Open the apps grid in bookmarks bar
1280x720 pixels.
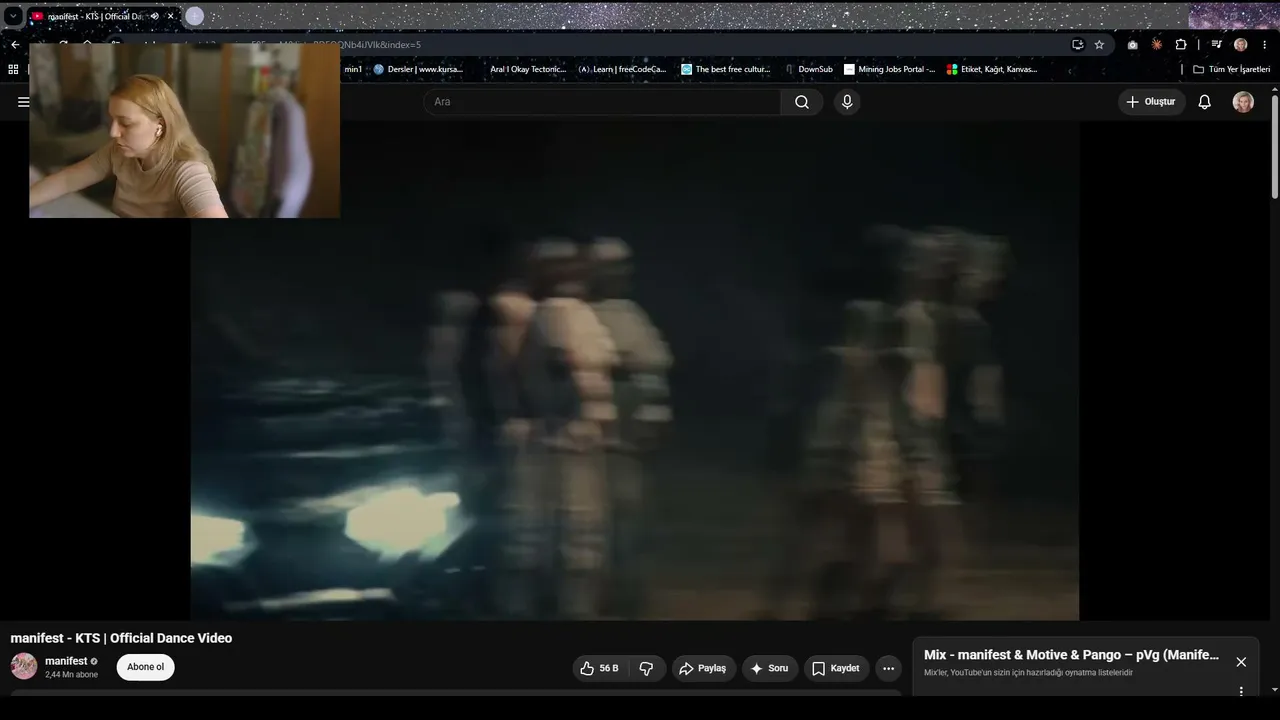(x=13, y=69)
